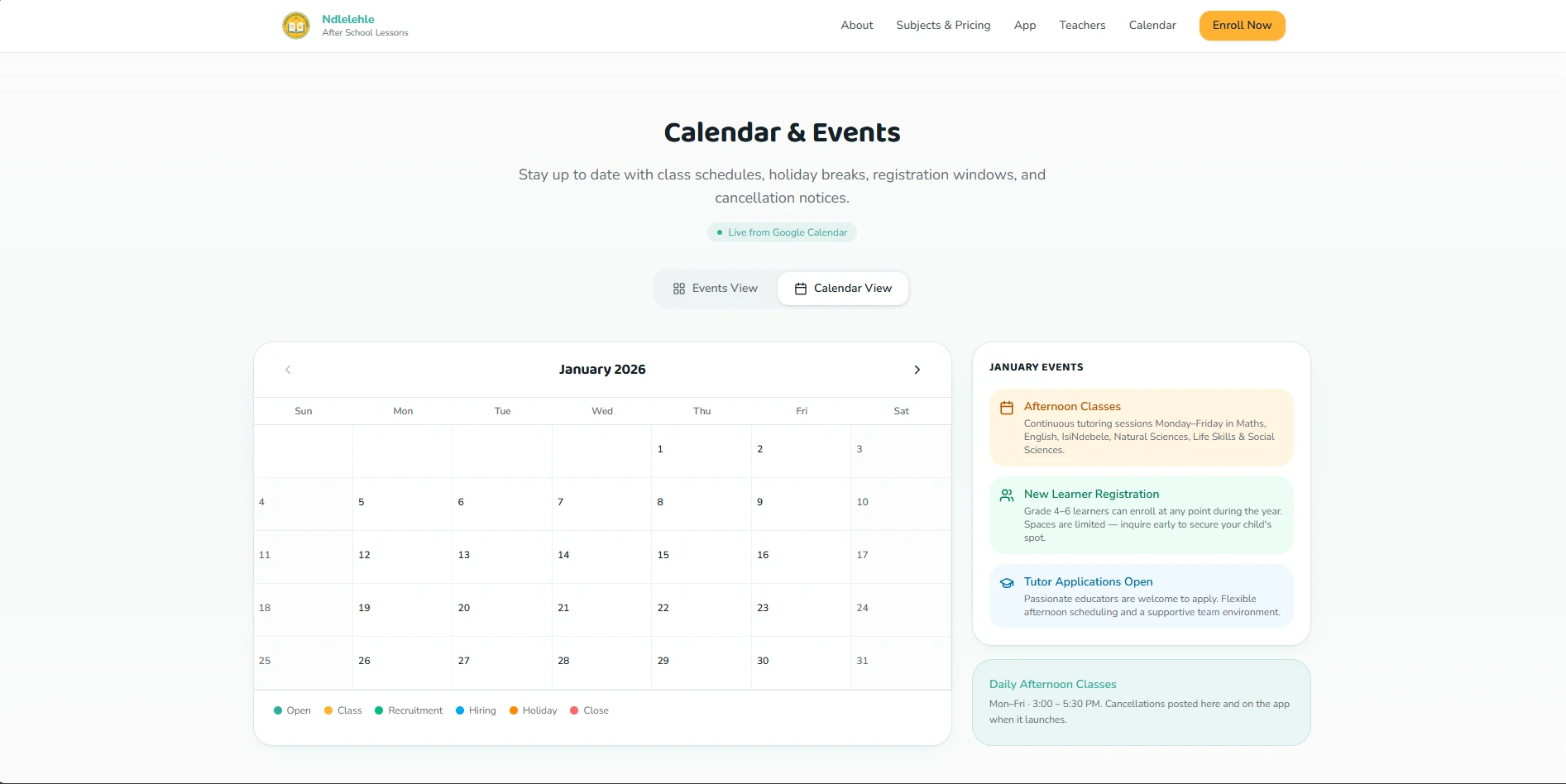Select January 19 on the calendar
This screenshot has height=784, width=1566.
[403, 610]
